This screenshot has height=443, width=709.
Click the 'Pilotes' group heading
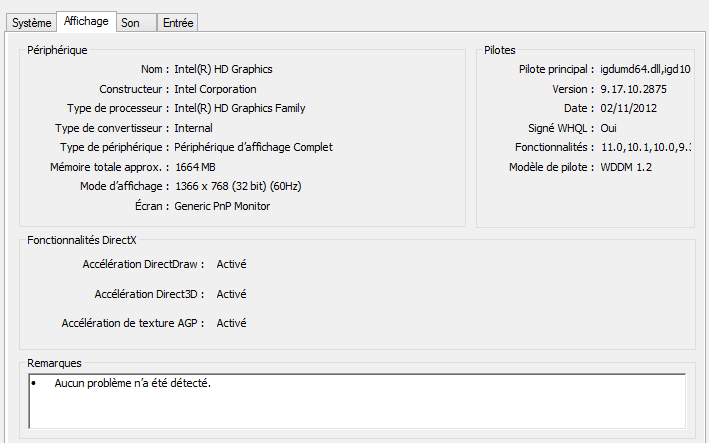point(500,50)
